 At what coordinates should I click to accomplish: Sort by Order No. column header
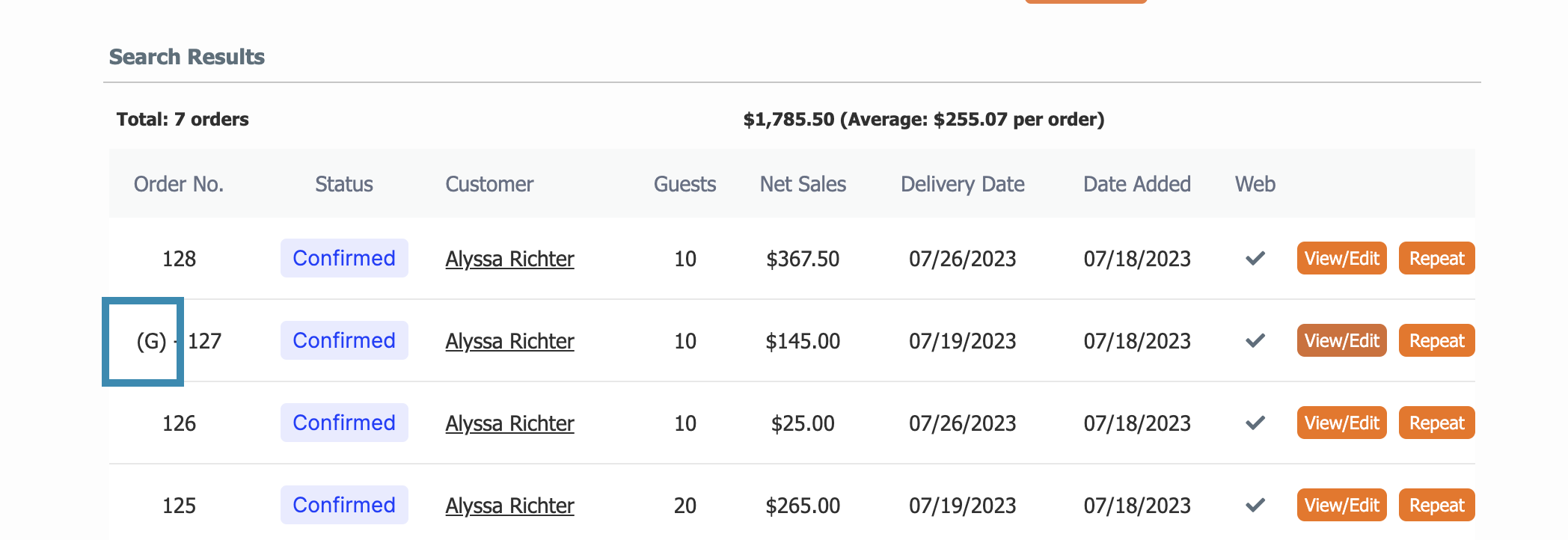(x=179, y=184)
